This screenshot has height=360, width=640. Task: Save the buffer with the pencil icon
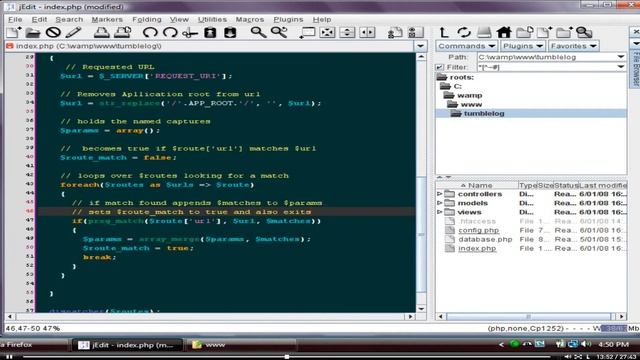click(x=73, y=32)
